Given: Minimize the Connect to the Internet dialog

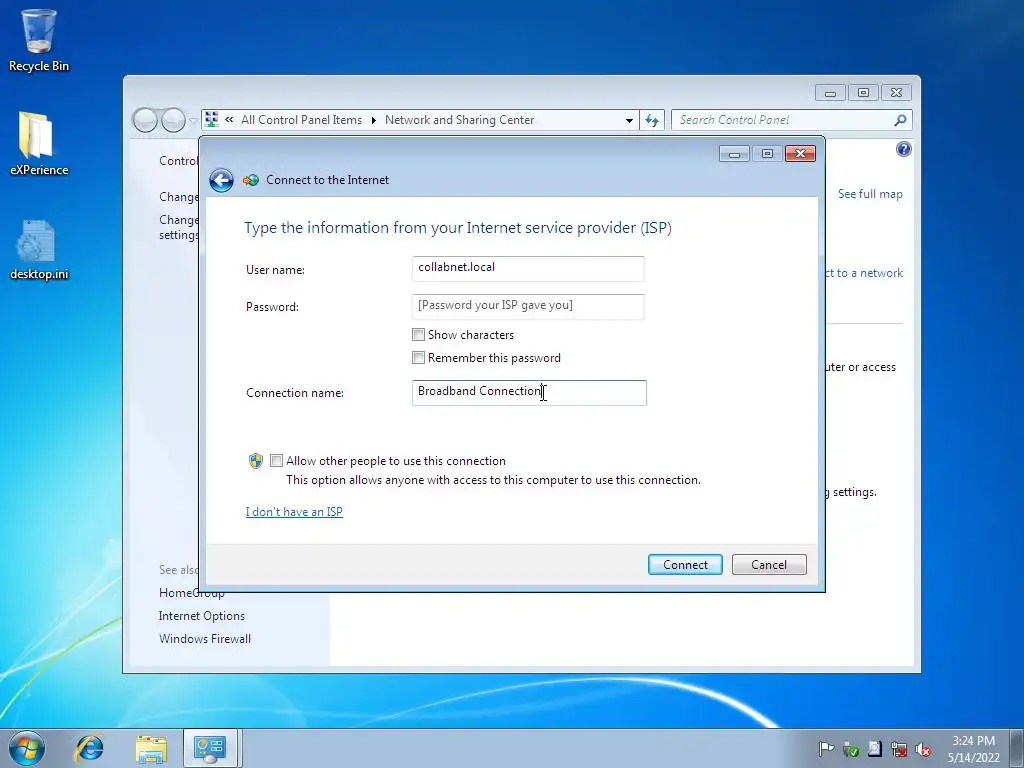Looking at the screenshot, I should point(734,153).
